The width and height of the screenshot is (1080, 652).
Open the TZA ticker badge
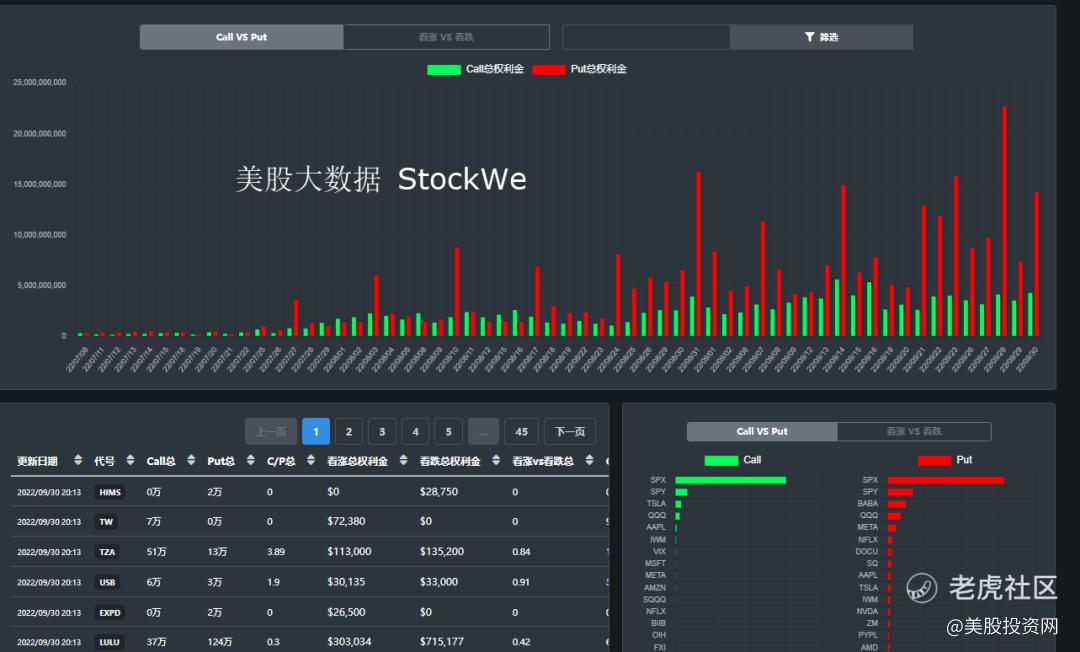click(x=107, y=552)
